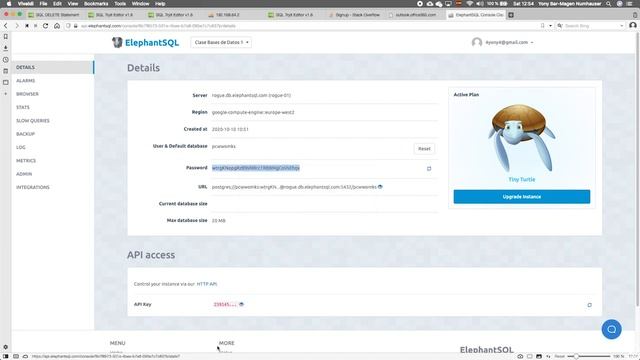Open the browser profile avatar icon
The width and height of the screenshot is (640, 360).
click(633, 25)
